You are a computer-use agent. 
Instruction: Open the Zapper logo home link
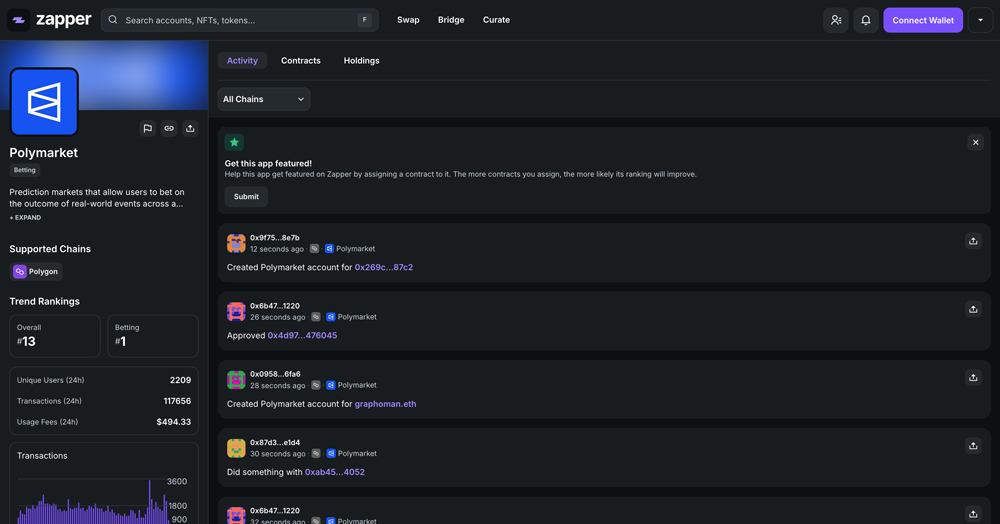click(x=50, y=20)
